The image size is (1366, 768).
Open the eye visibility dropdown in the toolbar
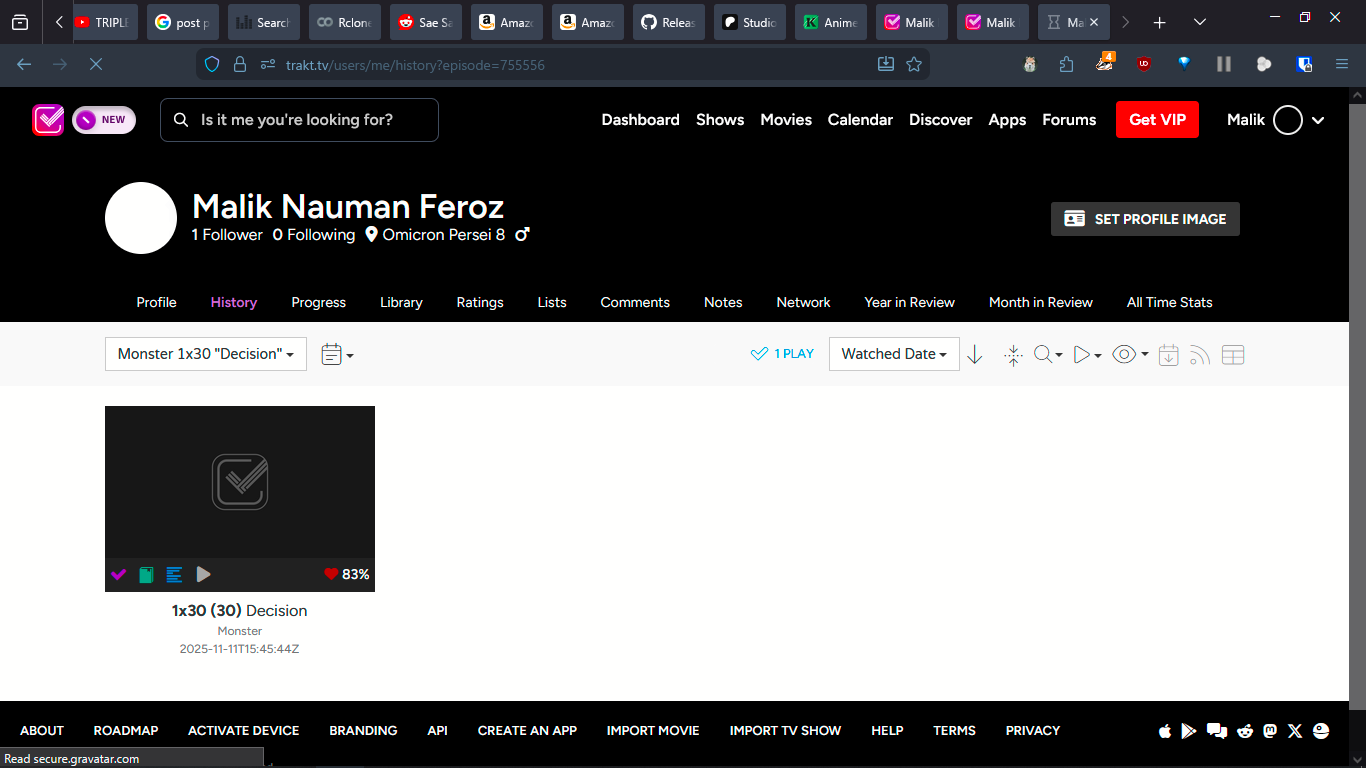[1130, 354]
